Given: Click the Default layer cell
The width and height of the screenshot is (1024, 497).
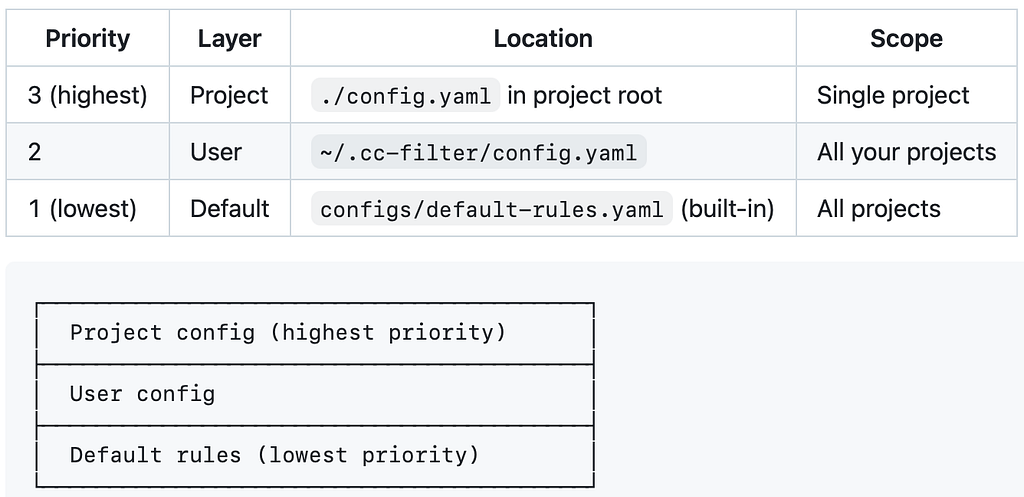Looking at the screenshot, I should 230,209.
